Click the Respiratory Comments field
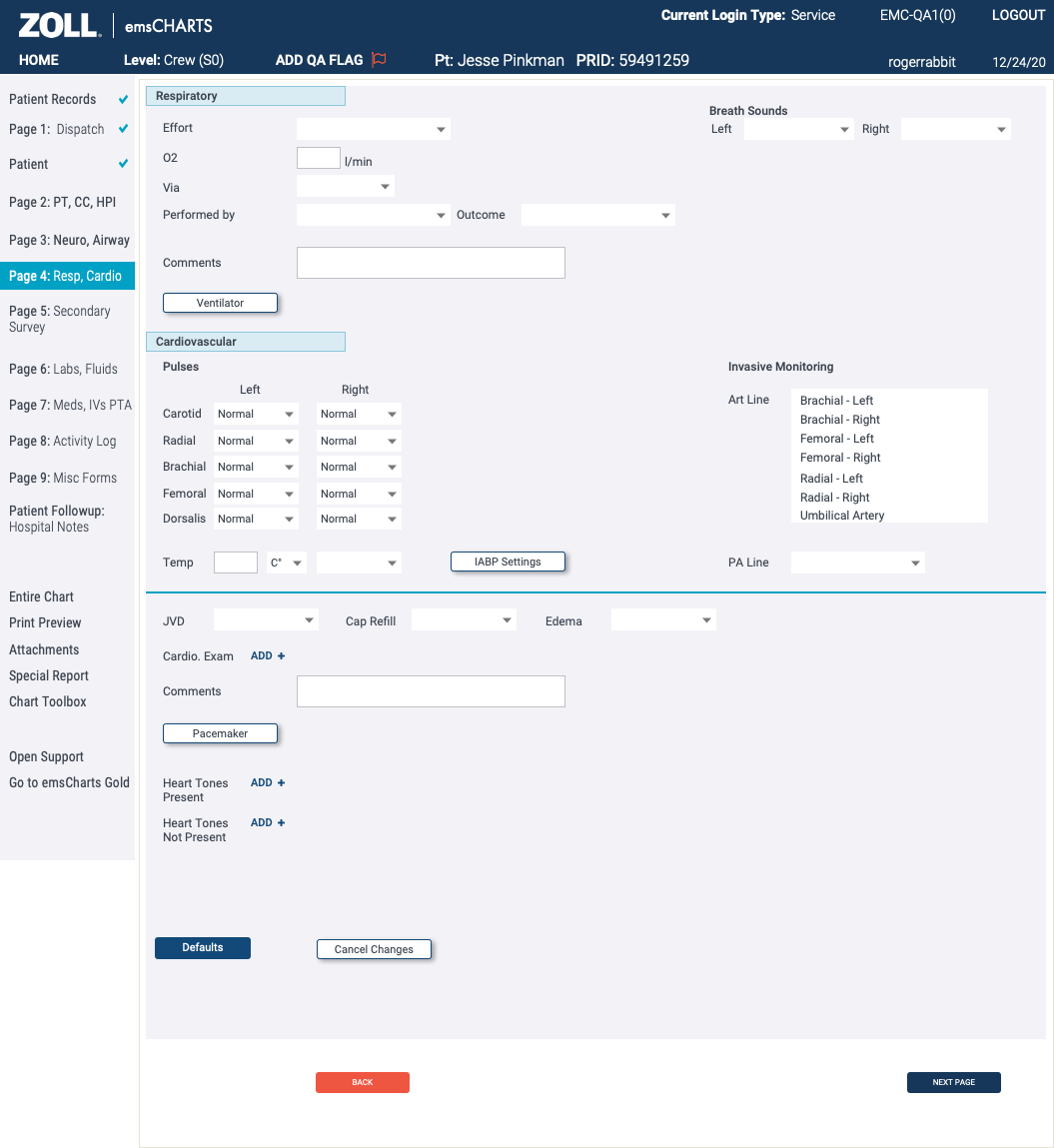The width and height of the screenshot is (1054, 1148). pos(431,263)
